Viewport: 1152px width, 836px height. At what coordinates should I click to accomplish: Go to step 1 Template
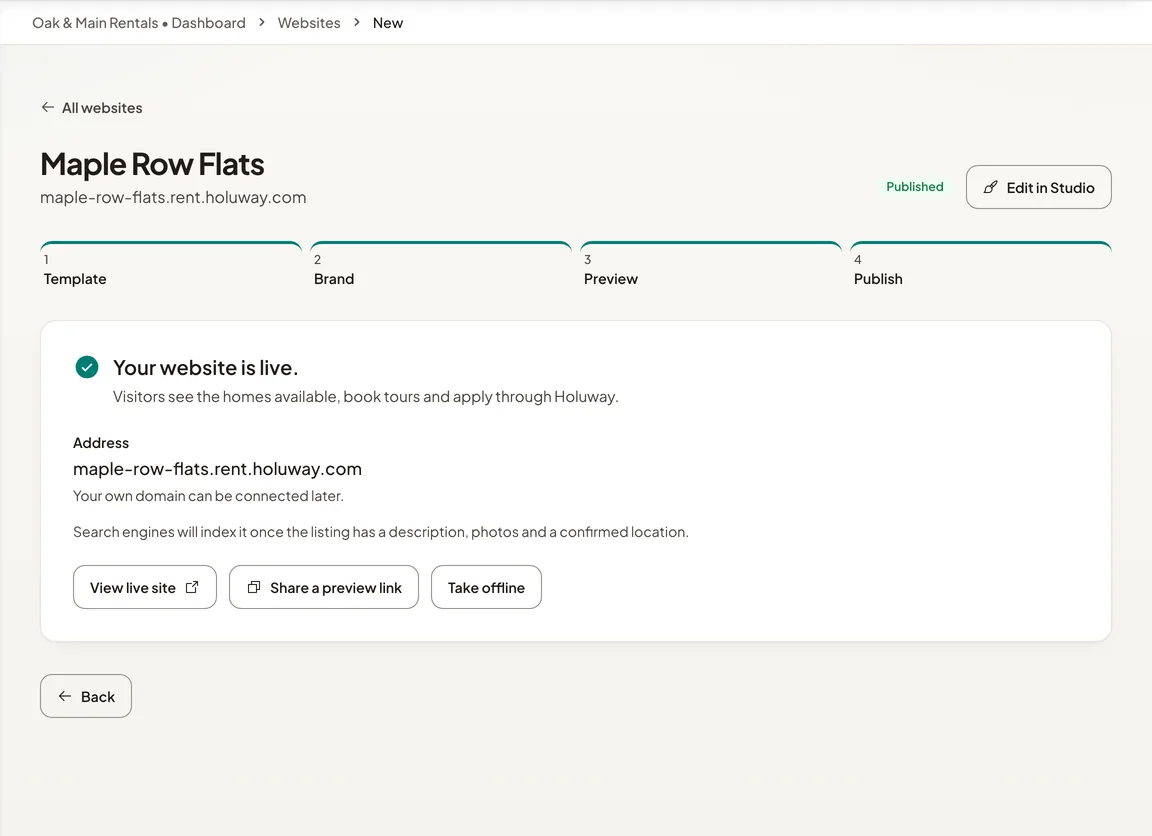click(x=170, y=265)
